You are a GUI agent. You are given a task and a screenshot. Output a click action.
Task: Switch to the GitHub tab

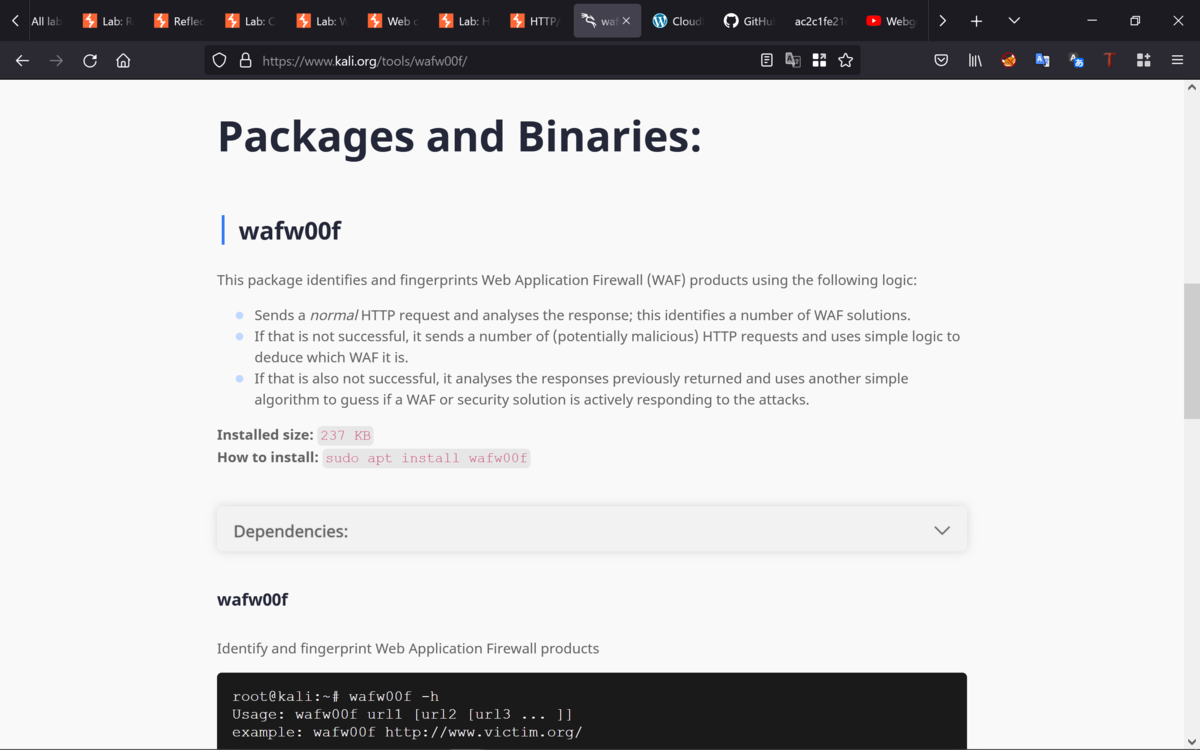(749, 21)
